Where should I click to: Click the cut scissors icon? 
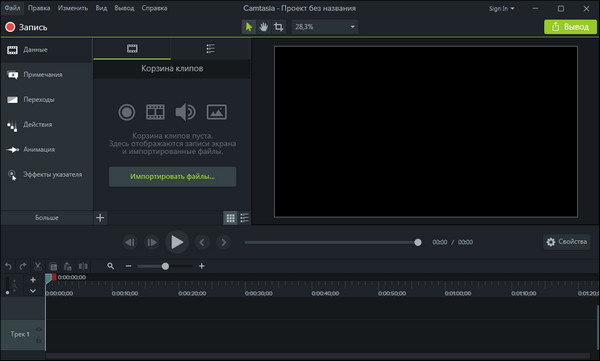[x=38, y=266]
